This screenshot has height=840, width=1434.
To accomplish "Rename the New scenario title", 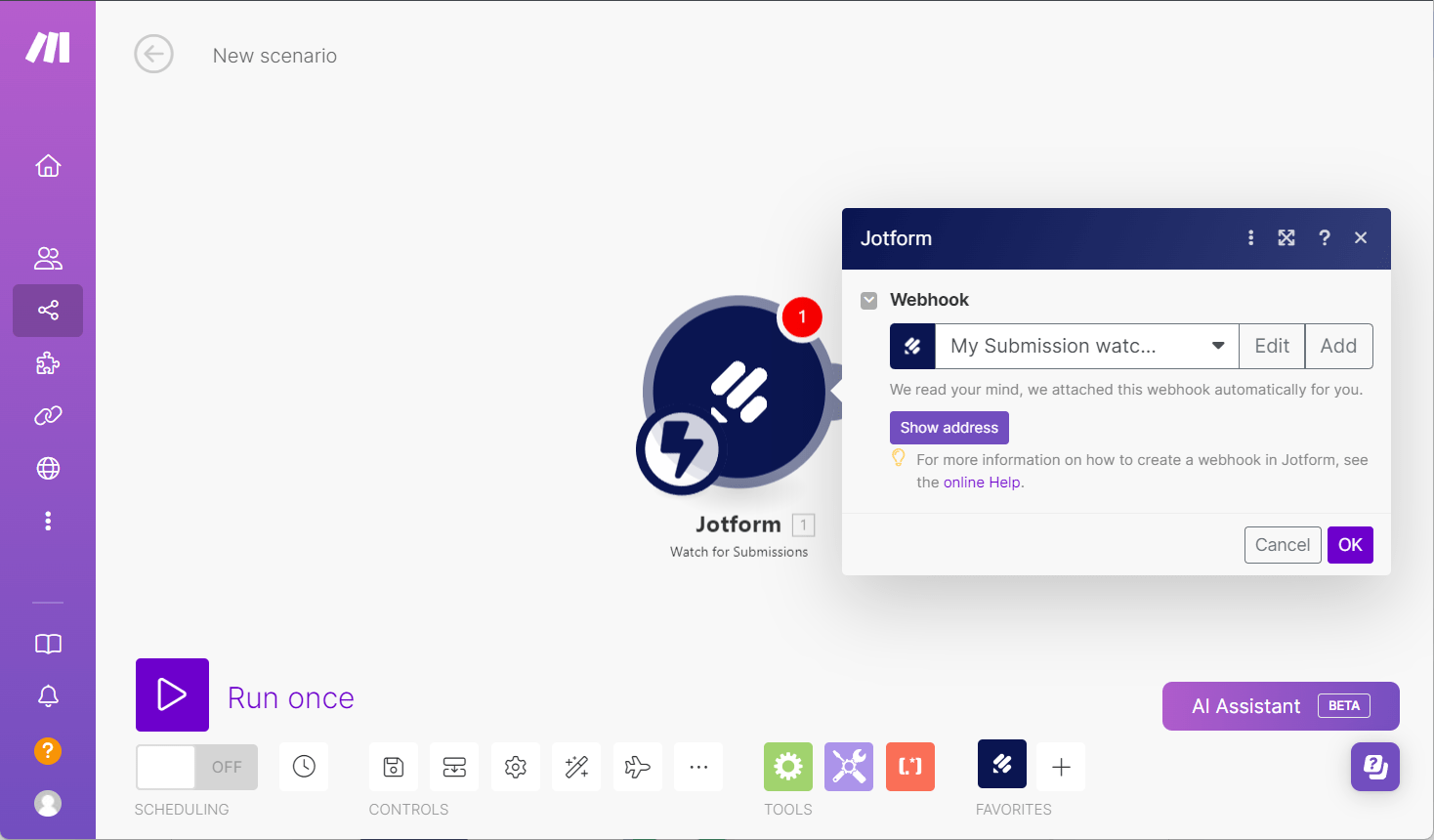I will point(274,56).
